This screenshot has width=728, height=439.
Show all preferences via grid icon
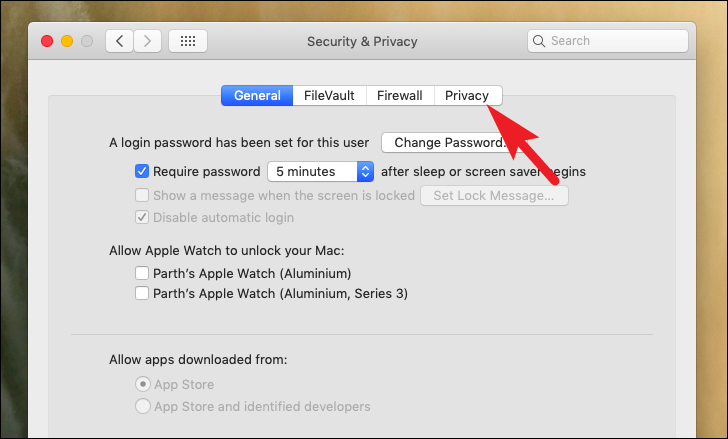[188, 41]
